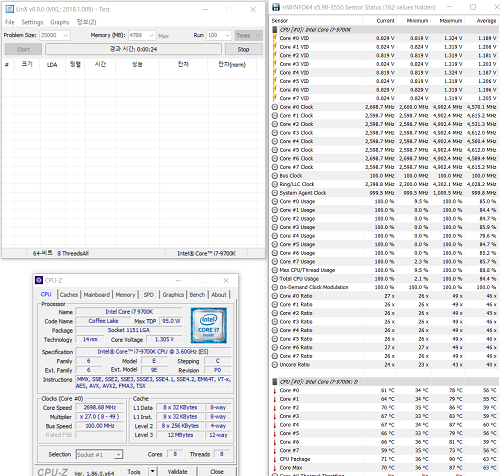Screen dimensions: 500x476
Task: Maximize the HWiNFO64 Sensor Status window
Action: (473, 7)
